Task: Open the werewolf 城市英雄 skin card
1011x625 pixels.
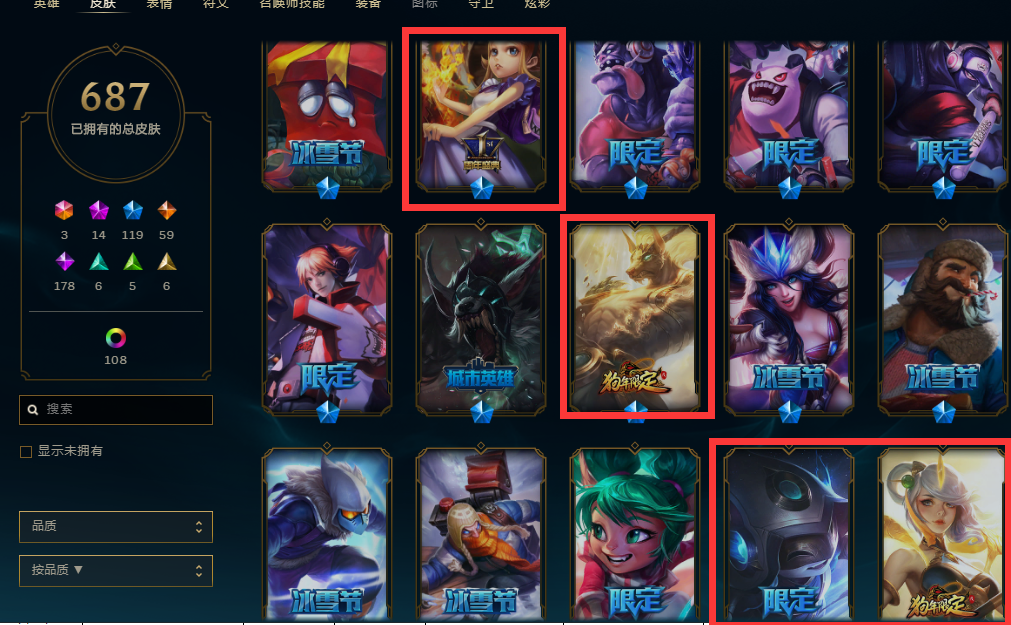Action: [481, 317]
